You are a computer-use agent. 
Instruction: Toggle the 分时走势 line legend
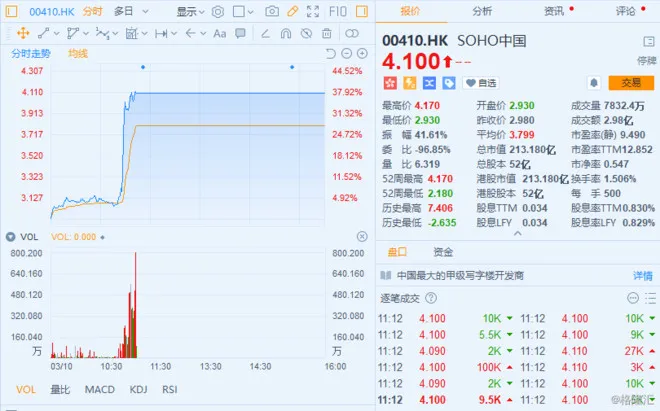[x=31, y=53]
